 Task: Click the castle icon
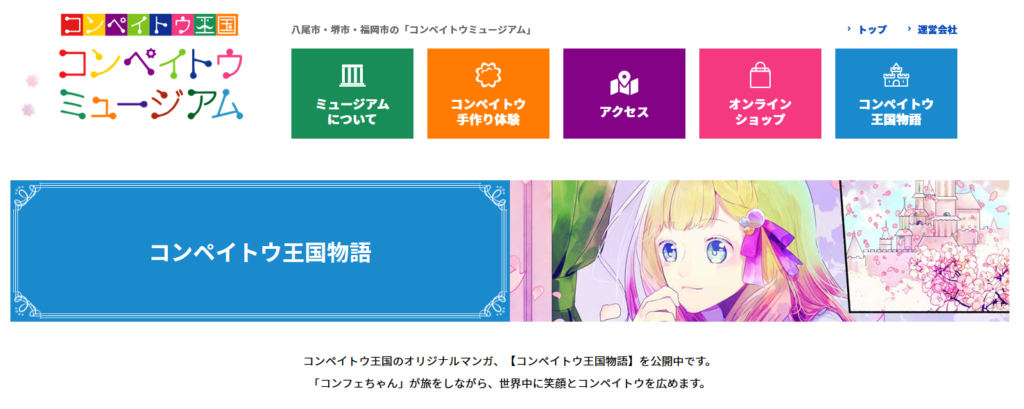pos(896,75)
